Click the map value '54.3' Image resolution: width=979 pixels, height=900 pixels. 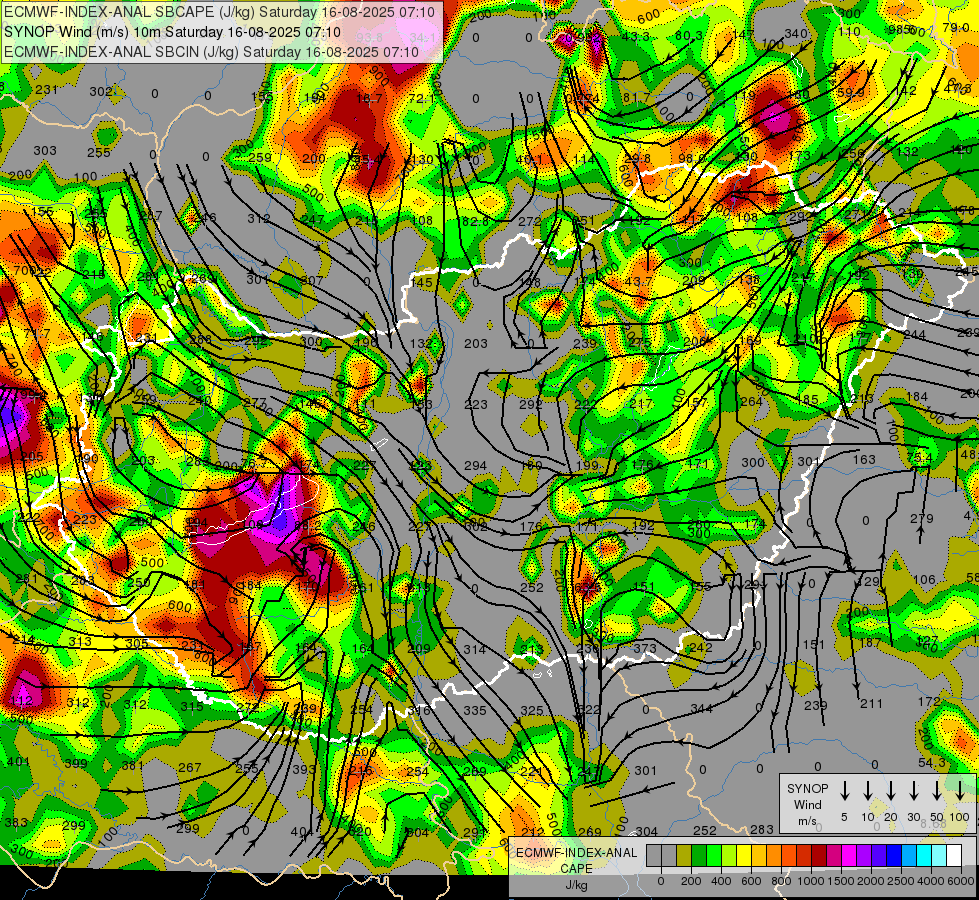(932, 763)
